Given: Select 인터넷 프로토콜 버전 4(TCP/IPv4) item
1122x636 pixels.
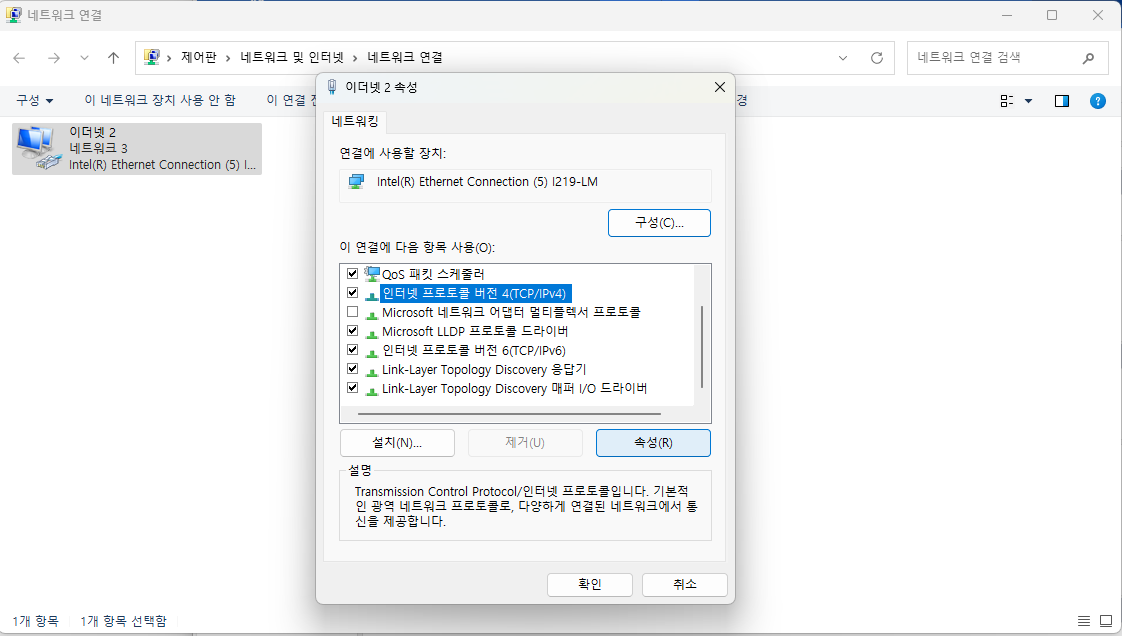Looking at the screenshot, I should point(474,293).
